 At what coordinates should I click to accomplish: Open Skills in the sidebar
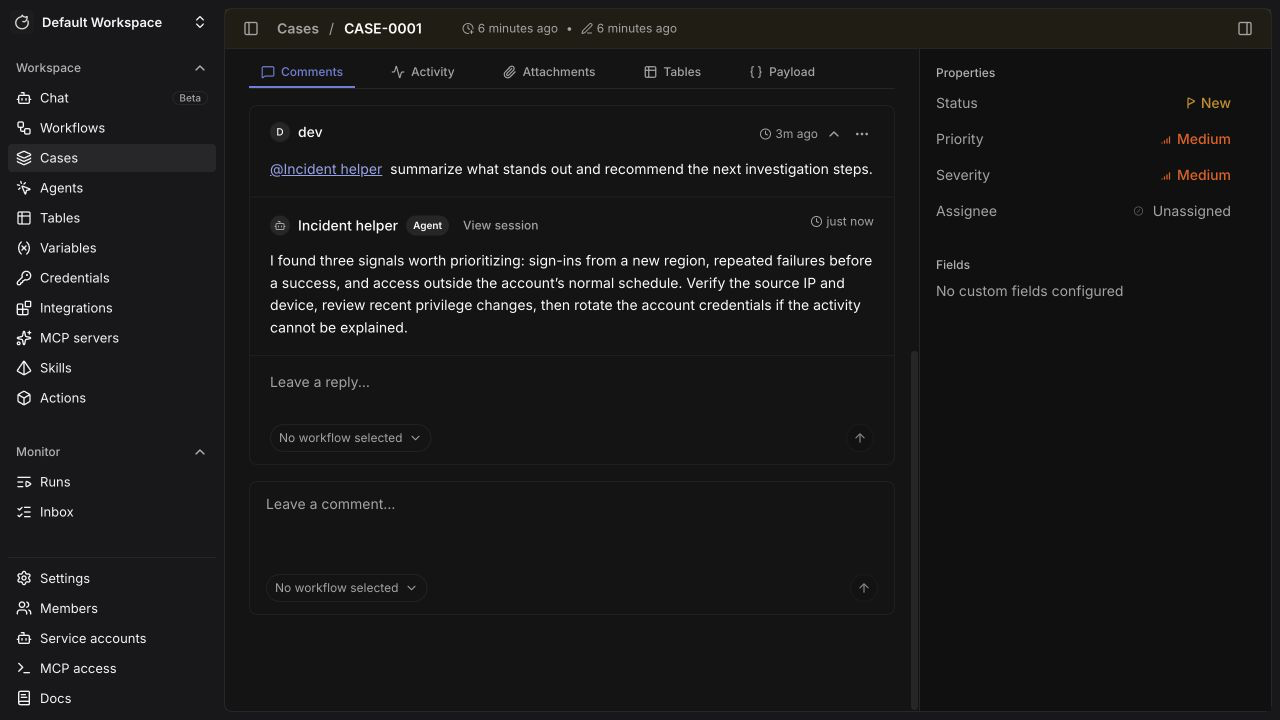(112, 368)
